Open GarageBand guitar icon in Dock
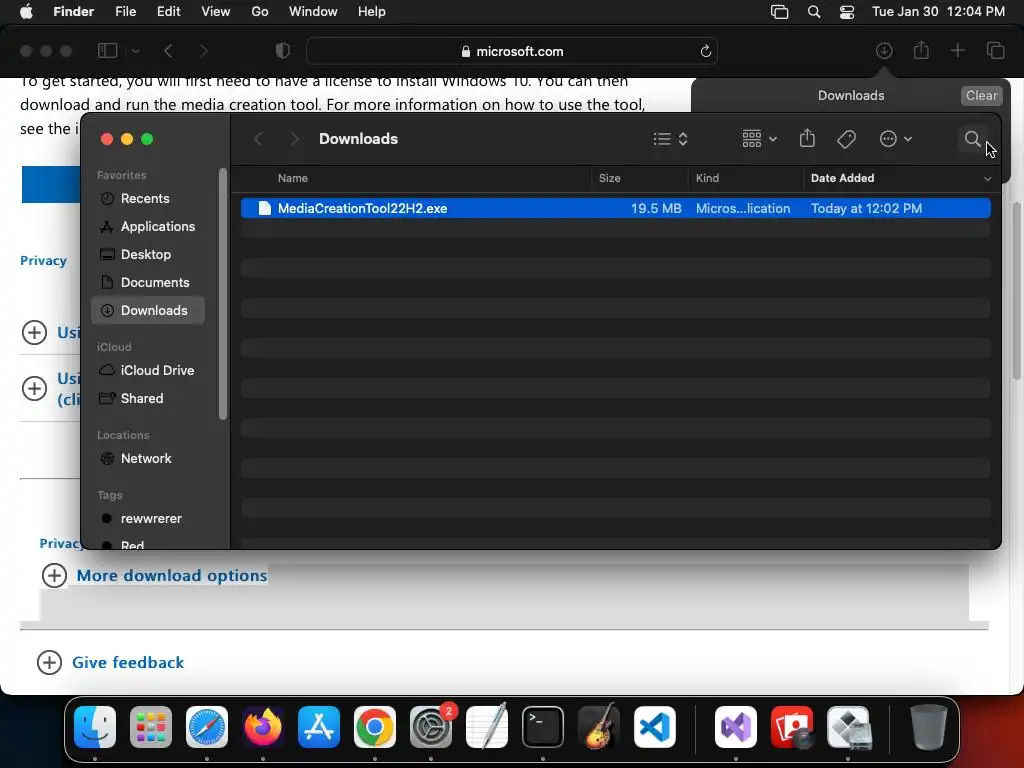 click(599, 726)
